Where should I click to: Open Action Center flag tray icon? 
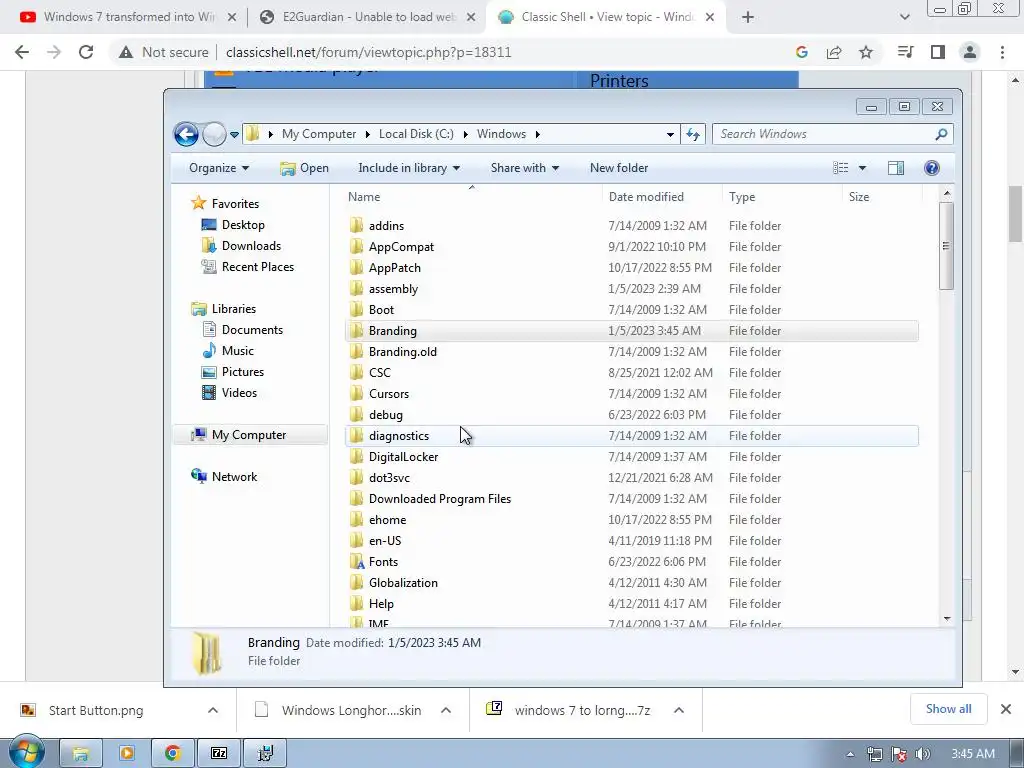(x=899, y=755)
